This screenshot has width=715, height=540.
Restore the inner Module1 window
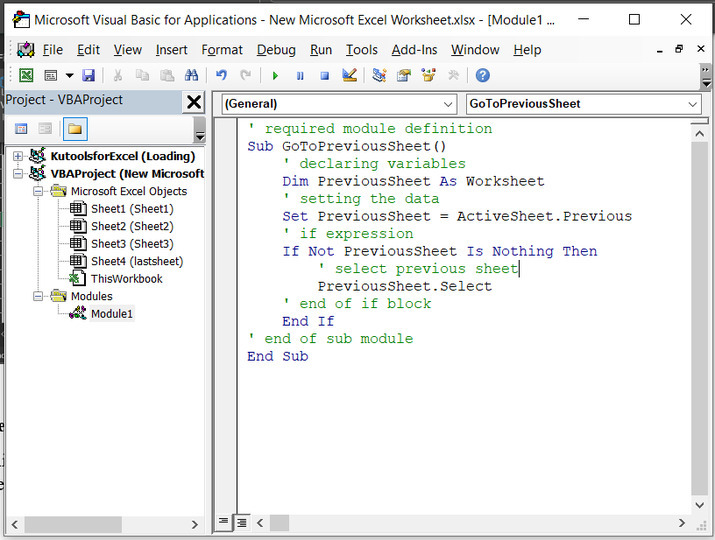679,48
